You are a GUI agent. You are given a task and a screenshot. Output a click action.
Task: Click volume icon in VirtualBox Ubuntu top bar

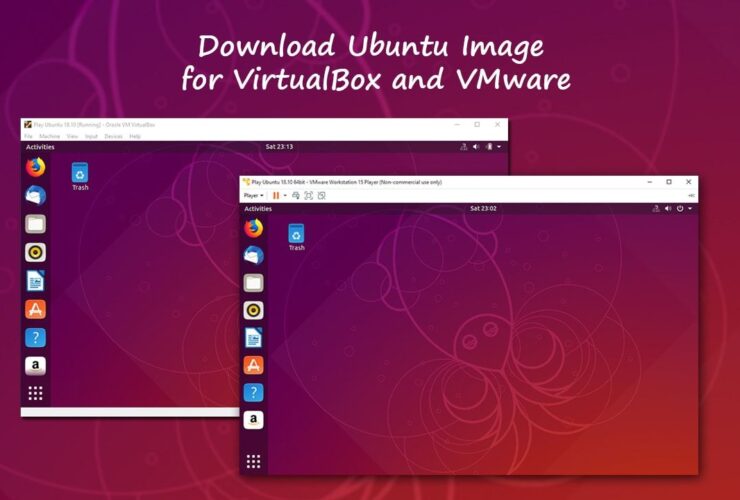pyautogui.click(x=476, y=147)
